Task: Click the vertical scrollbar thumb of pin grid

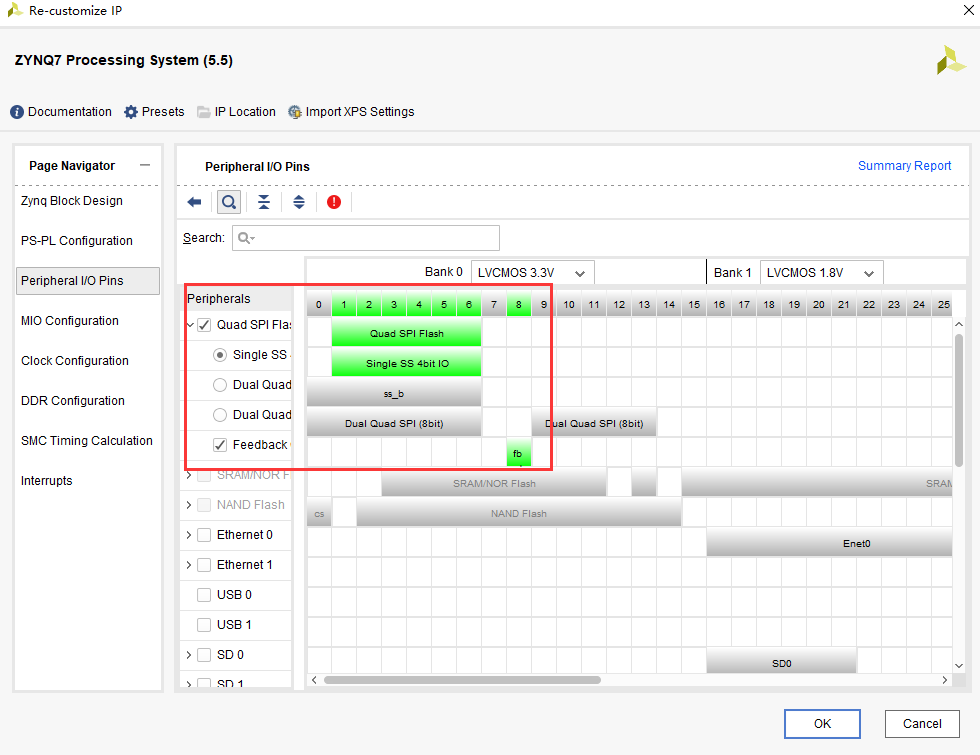Action: click(959, 400)
